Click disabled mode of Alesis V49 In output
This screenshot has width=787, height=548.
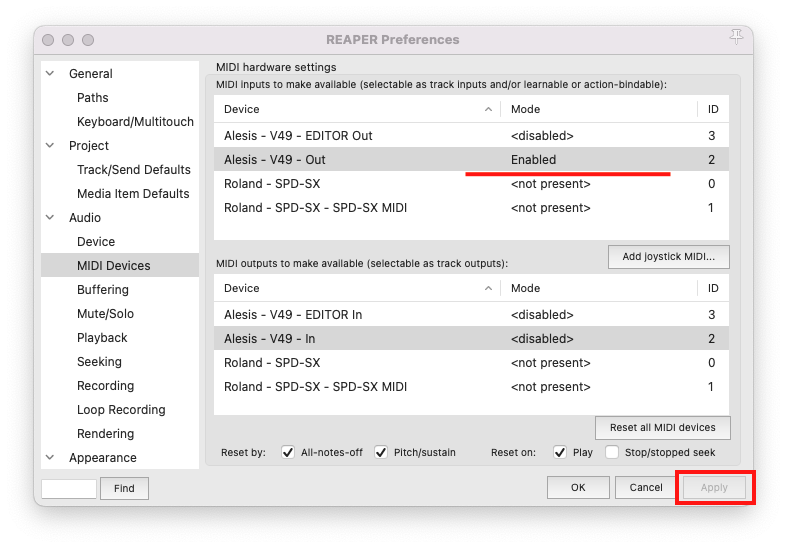542,339
